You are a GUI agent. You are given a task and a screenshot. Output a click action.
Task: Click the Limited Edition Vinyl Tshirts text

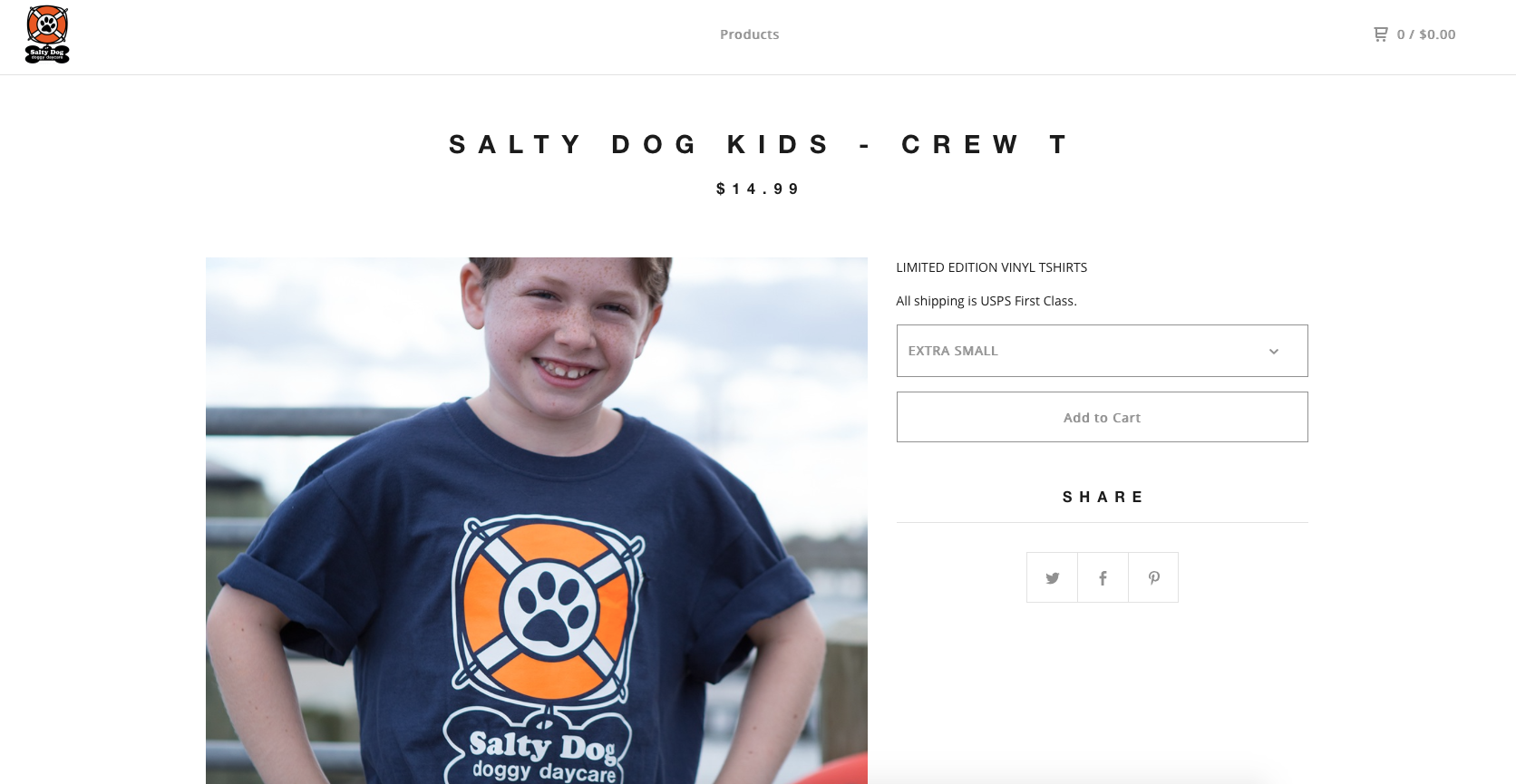click(991, 267)
